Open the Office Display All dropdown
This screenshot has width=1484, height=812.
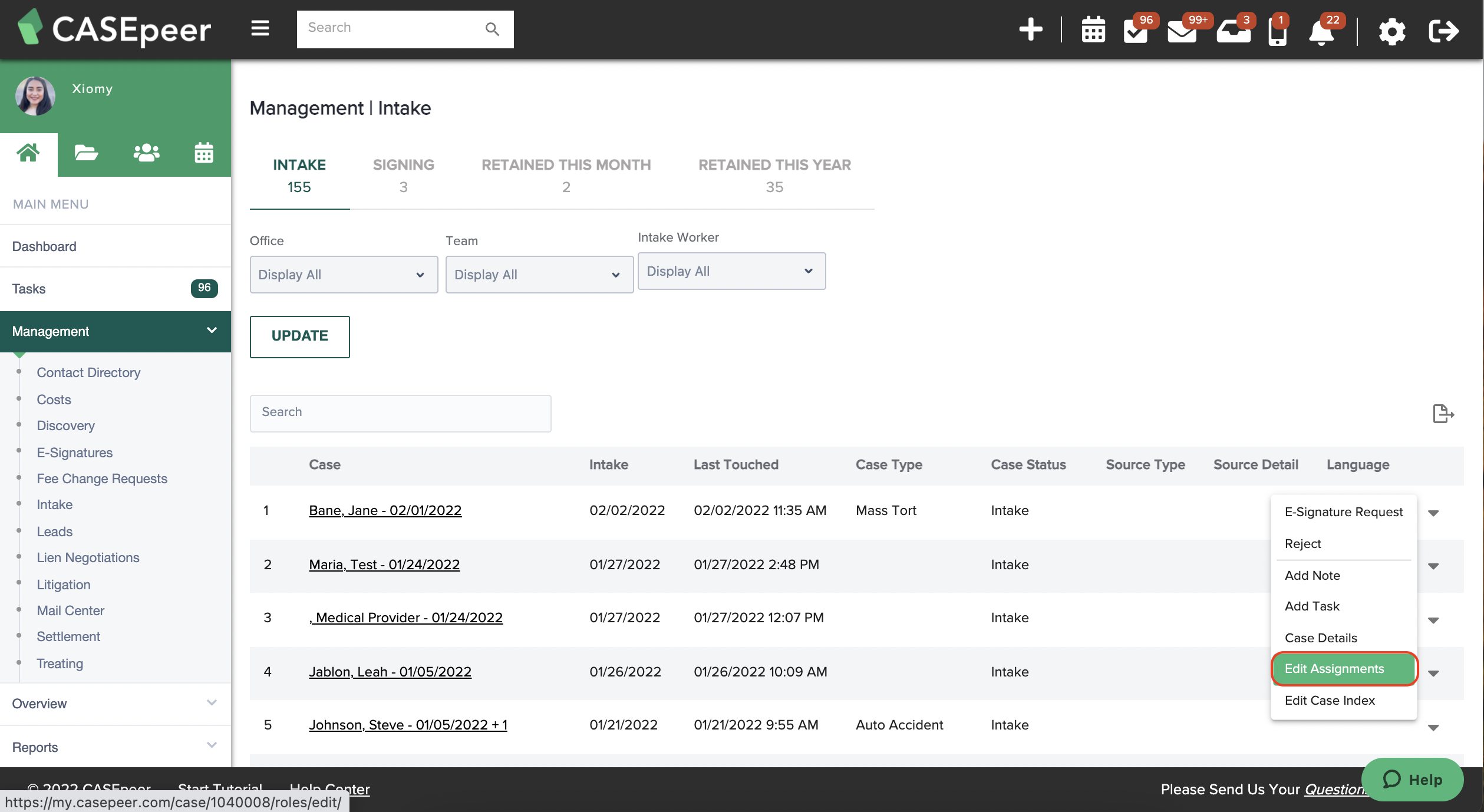344,274
